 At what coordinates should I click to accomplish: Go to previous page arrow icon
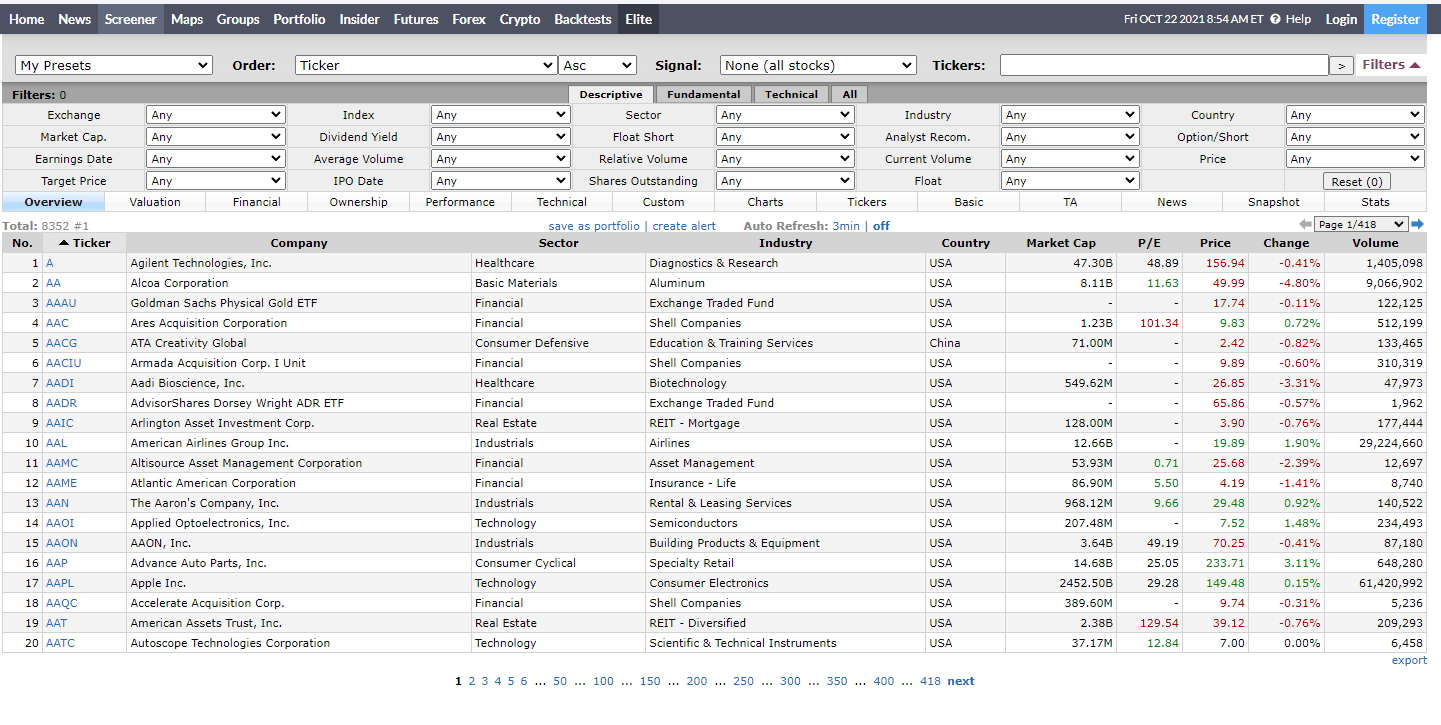(1305, 225)
